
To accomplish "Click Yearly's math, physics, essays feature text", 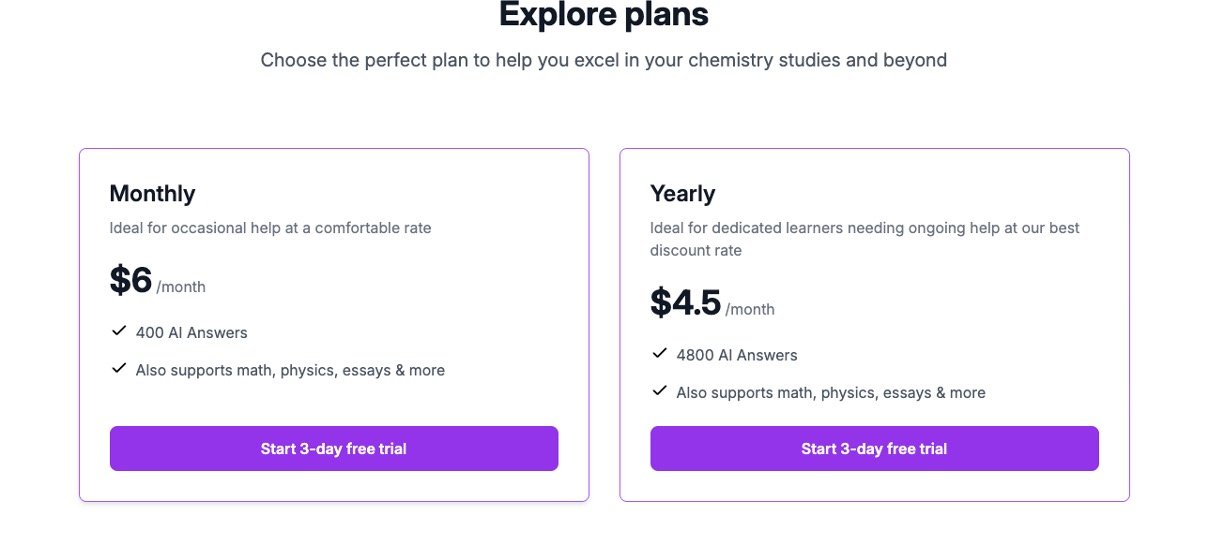I will click(x=831, y=393).
